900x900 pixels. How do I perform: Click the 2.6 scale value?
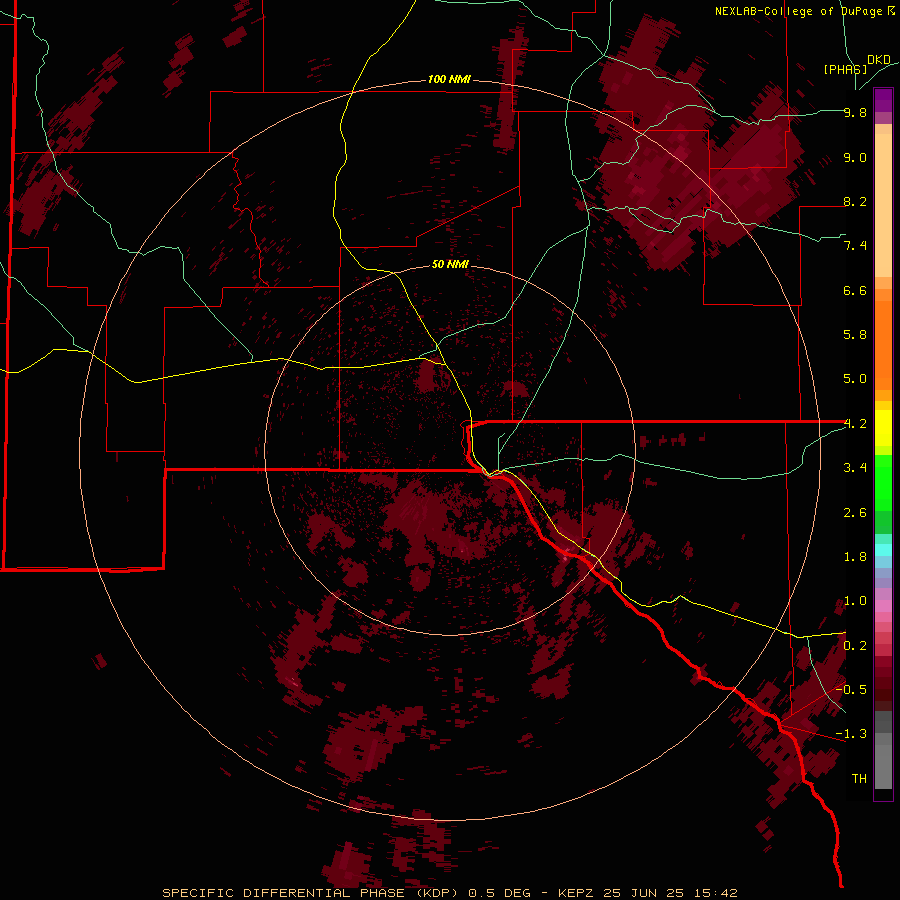[x=855, y=513]
